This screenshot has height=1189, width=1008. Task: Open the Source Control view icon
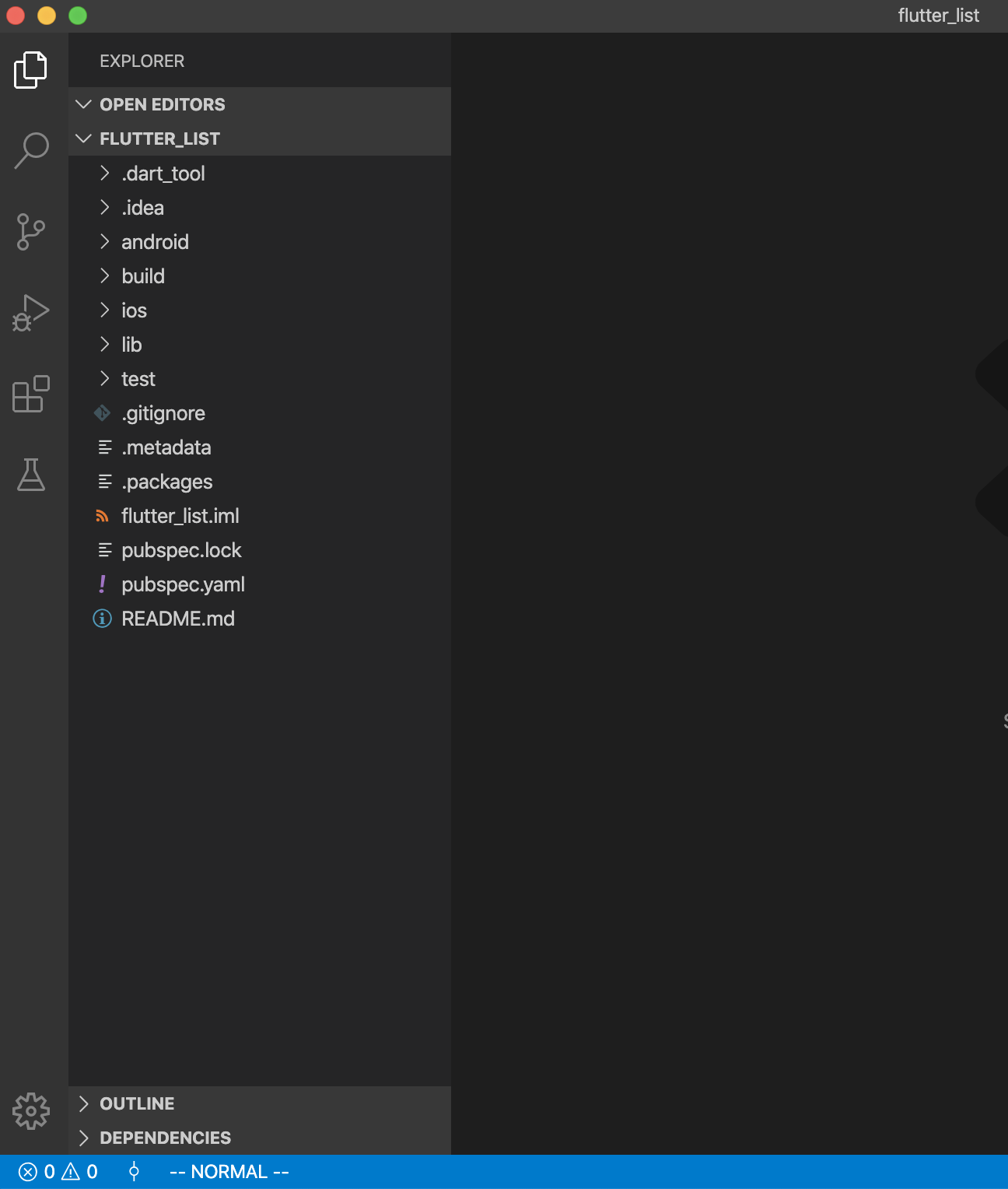31,232
